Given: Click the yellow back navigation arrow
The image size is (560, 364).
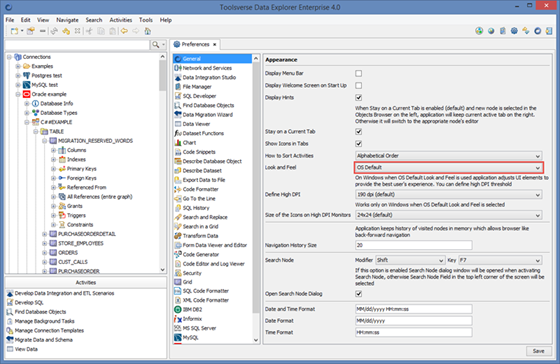Looking at the screenshot, I should pos(124,31).
